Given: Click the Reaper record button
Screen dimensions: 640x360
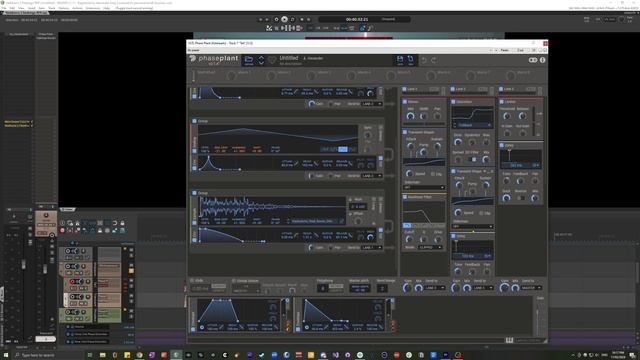Looking at the screenshot, I should (x=276, y=19).
